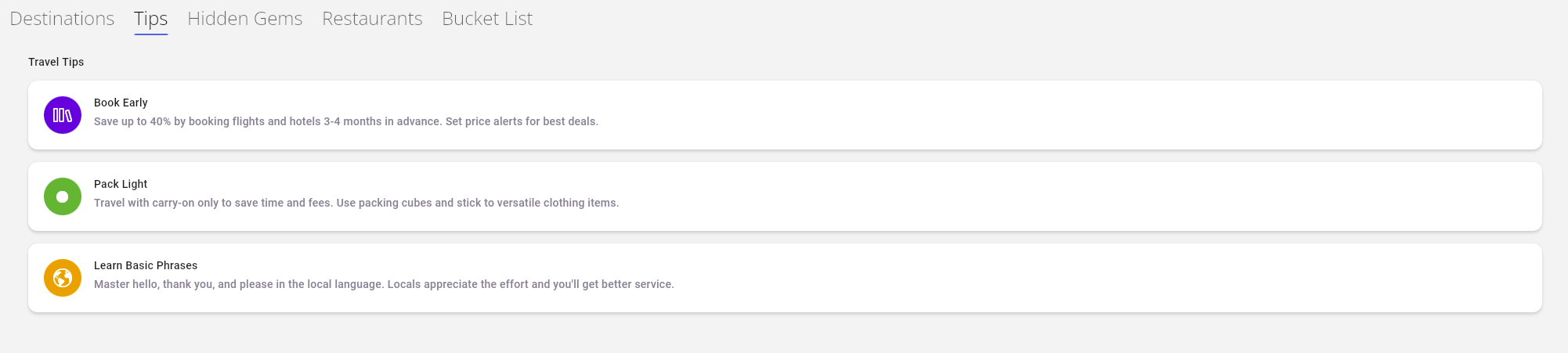Click the Book Early tip title
Viewport: 1568px width, 353px height.
pyautogui.click(x=121, y=103)
